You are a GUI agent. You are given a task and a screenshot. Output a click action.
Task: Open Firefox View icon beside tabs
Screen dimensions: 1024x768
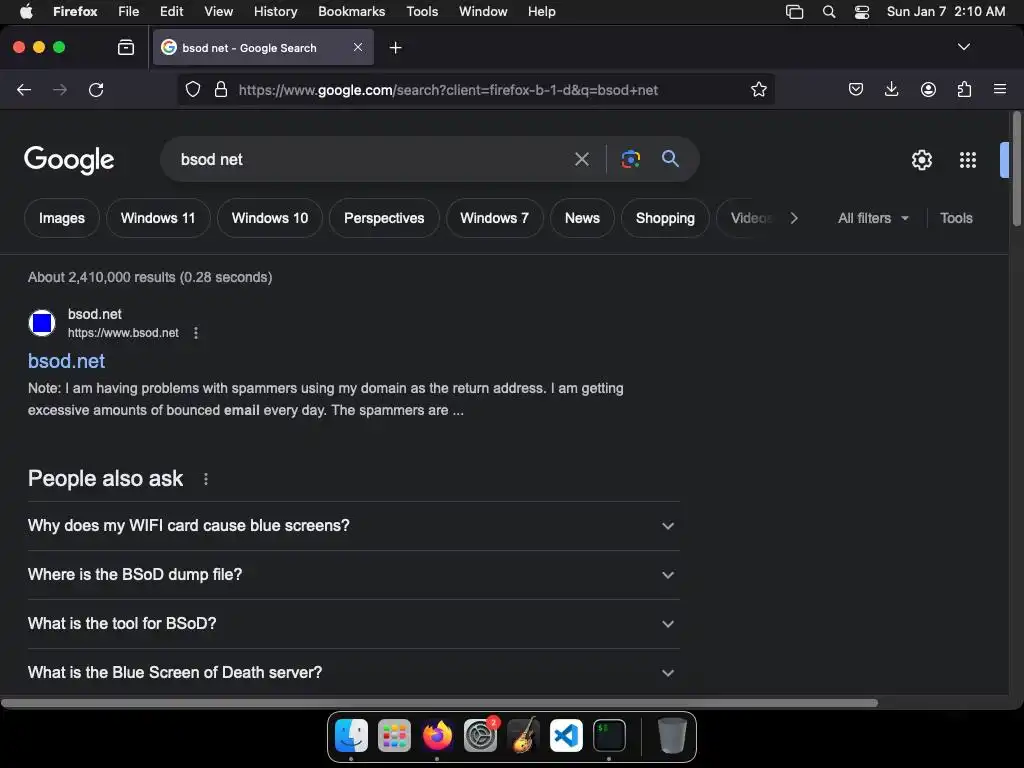click(x=126, y=47)
